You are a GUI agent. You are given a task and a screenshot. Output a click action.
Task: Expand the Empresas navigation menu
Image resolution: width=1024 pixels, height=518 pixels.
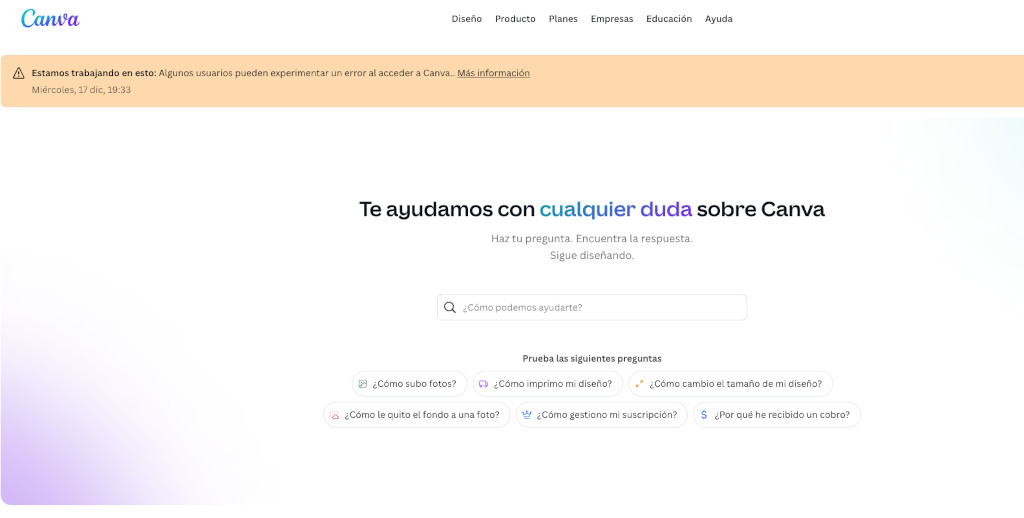point(611,19)
